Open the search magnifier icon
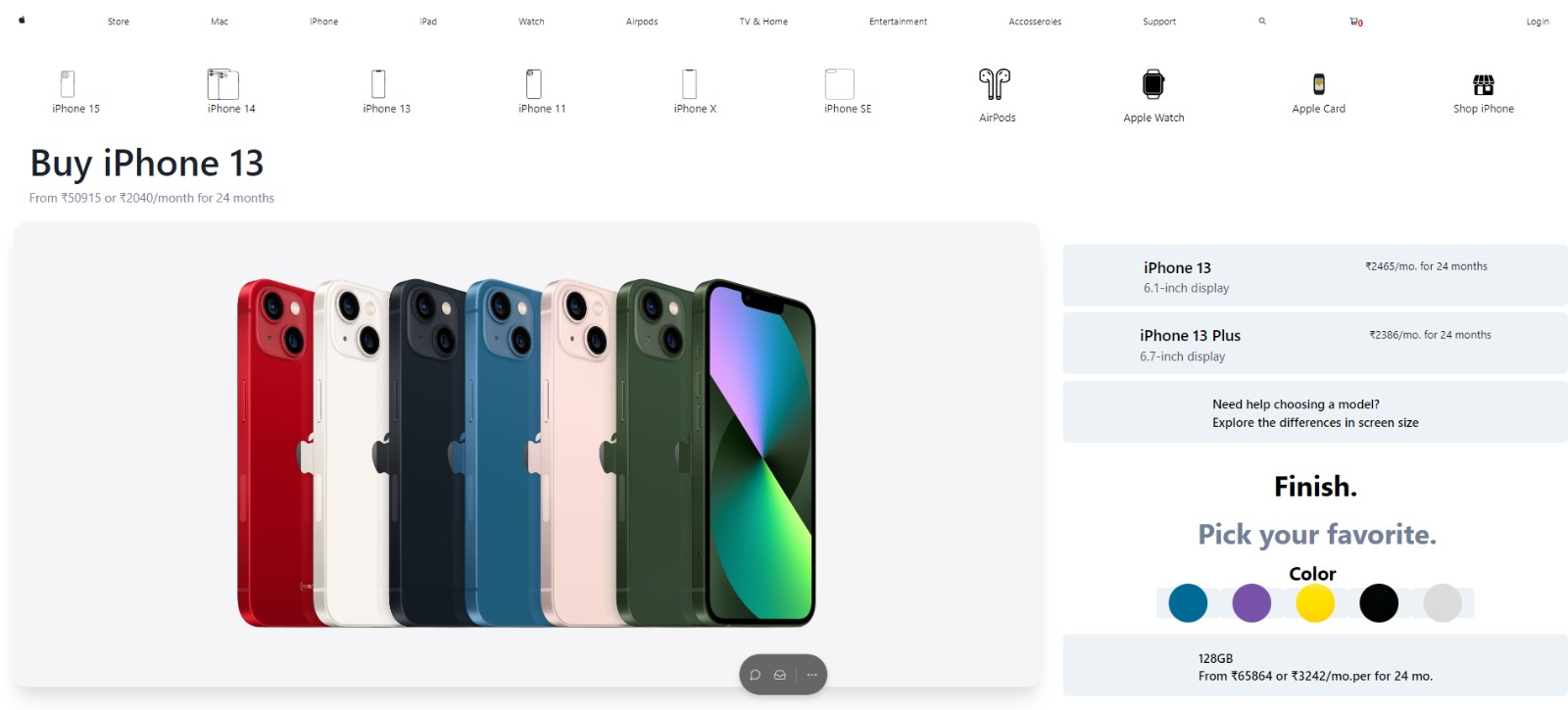 1262,21
